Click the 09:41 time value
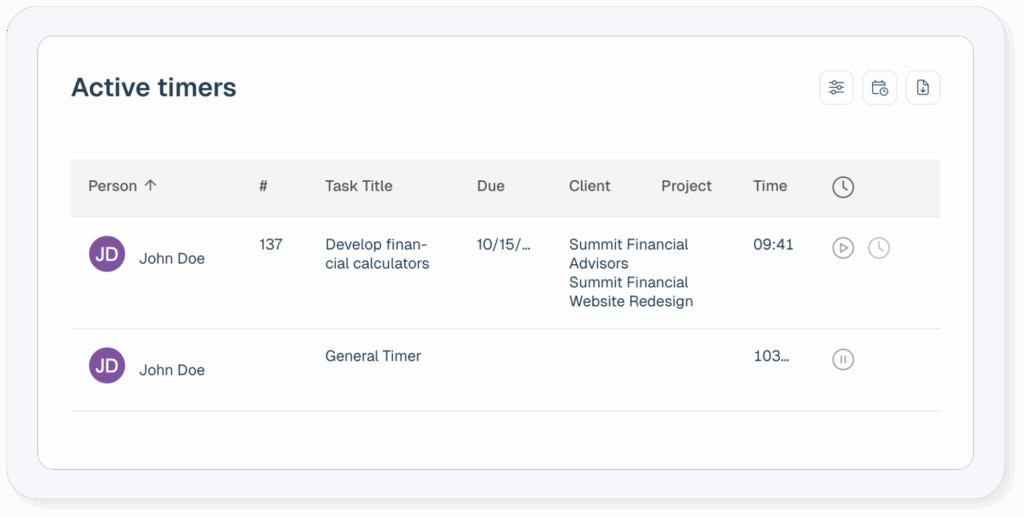Screen dimensions: 1024x518 click(x=773, y=245)
